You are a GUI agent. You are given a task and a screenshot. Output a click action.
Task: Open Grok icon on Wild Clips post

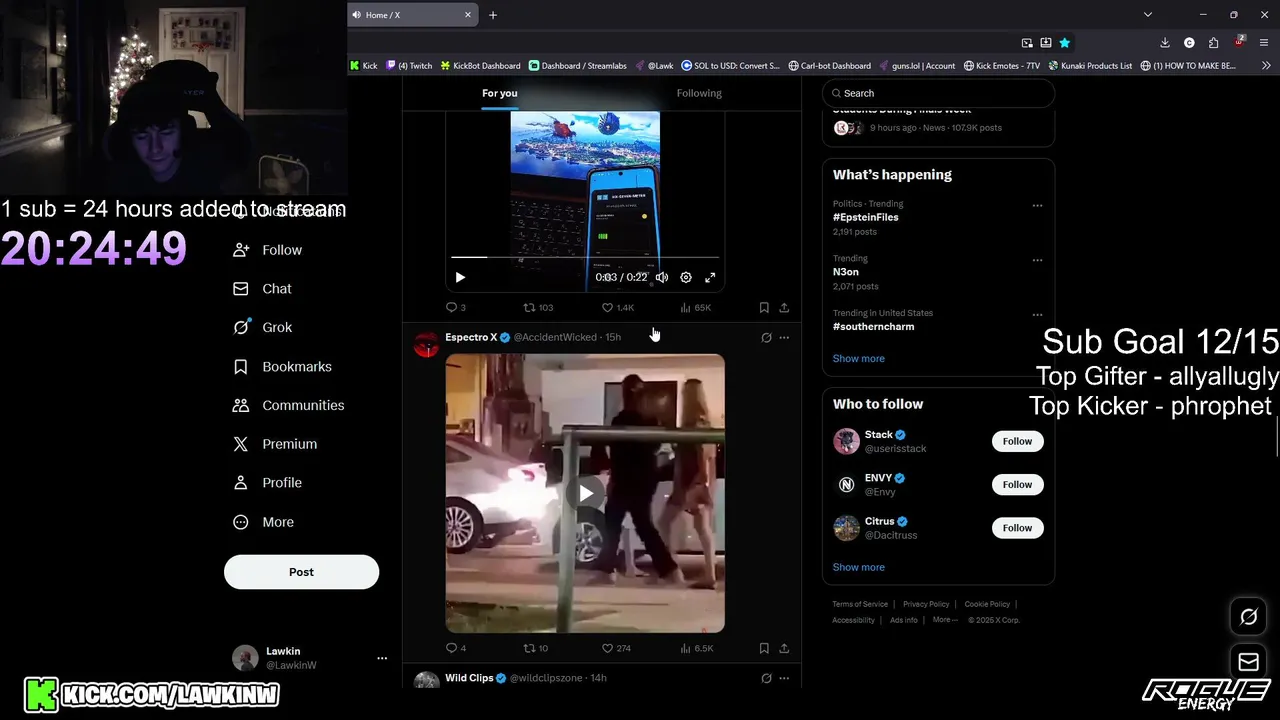click(x=766, y=678)
